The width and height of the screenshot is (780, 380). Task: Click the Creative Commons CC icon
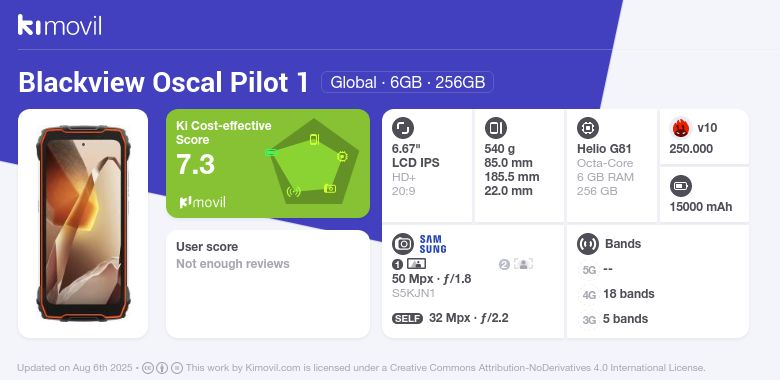pyautogui.click(x=148, y=368)
